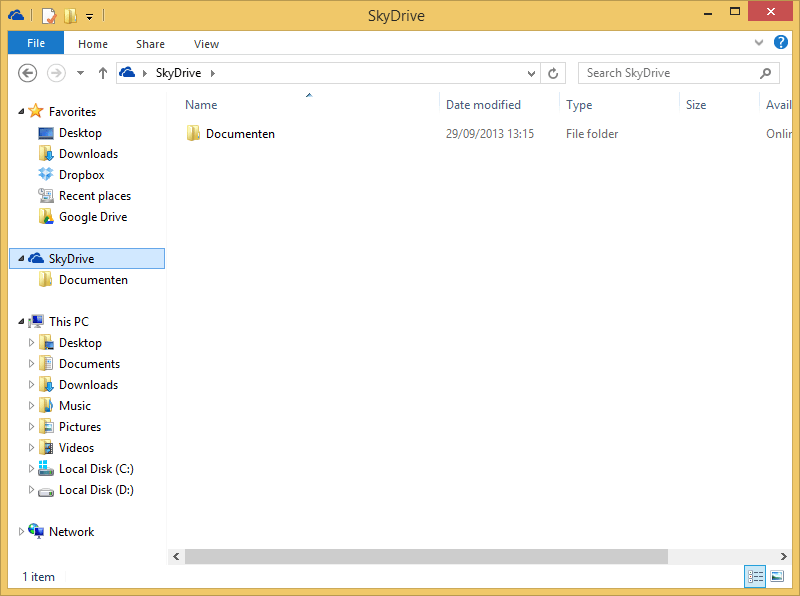Open the address bar history dropdown
Image resolution: width=800 pixels, height=596 pixels.
tap(531, 73)
